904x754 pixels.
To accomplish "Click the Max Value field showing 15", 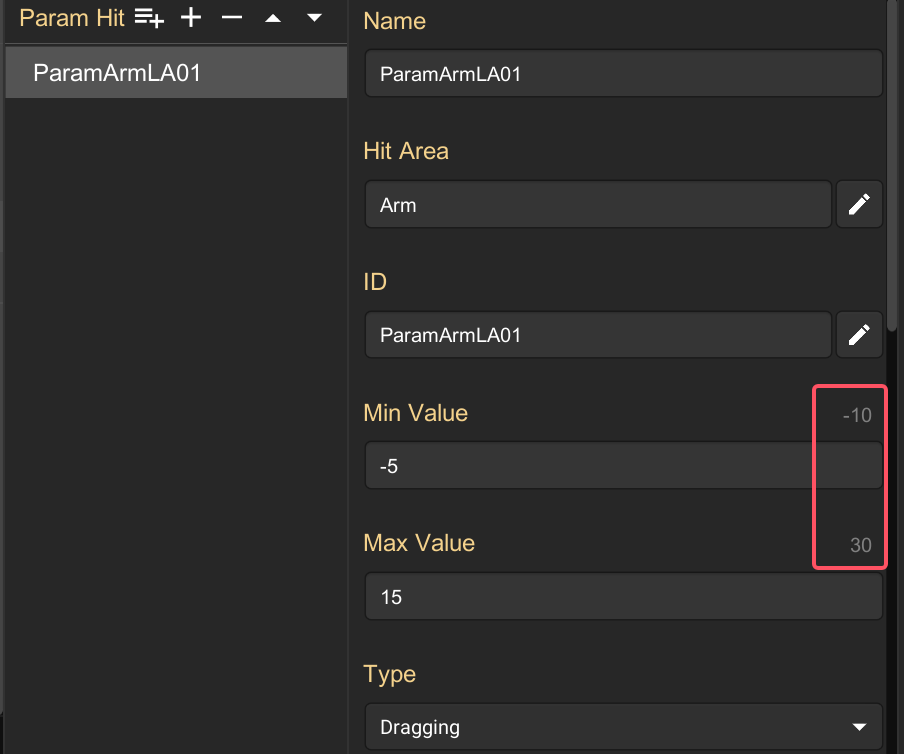I will click(x=624, y=596).
